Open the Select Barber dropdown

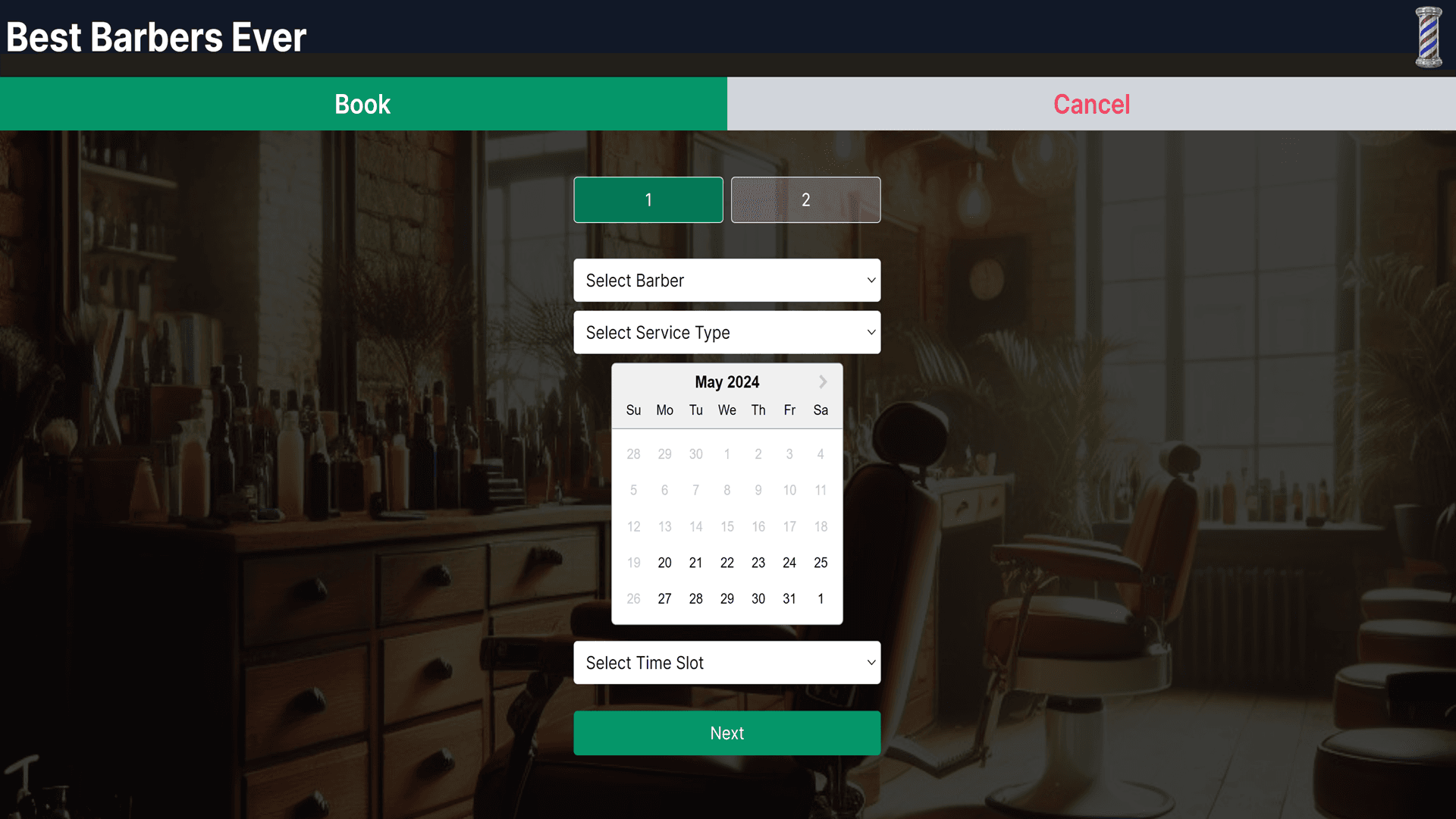pyautogui.click(x=727, y=280)
